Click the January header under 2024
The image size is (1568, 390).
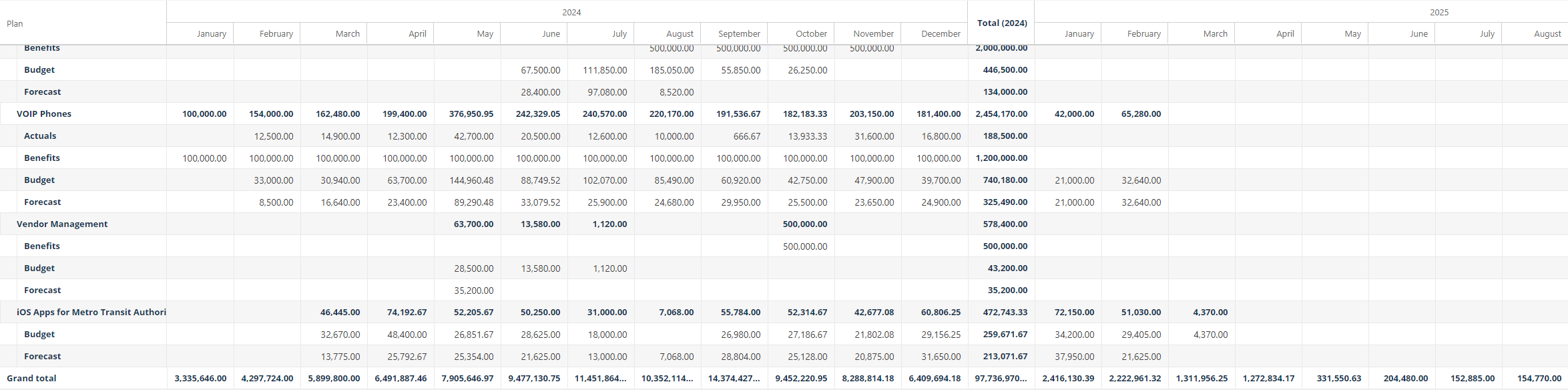(200, 34)
